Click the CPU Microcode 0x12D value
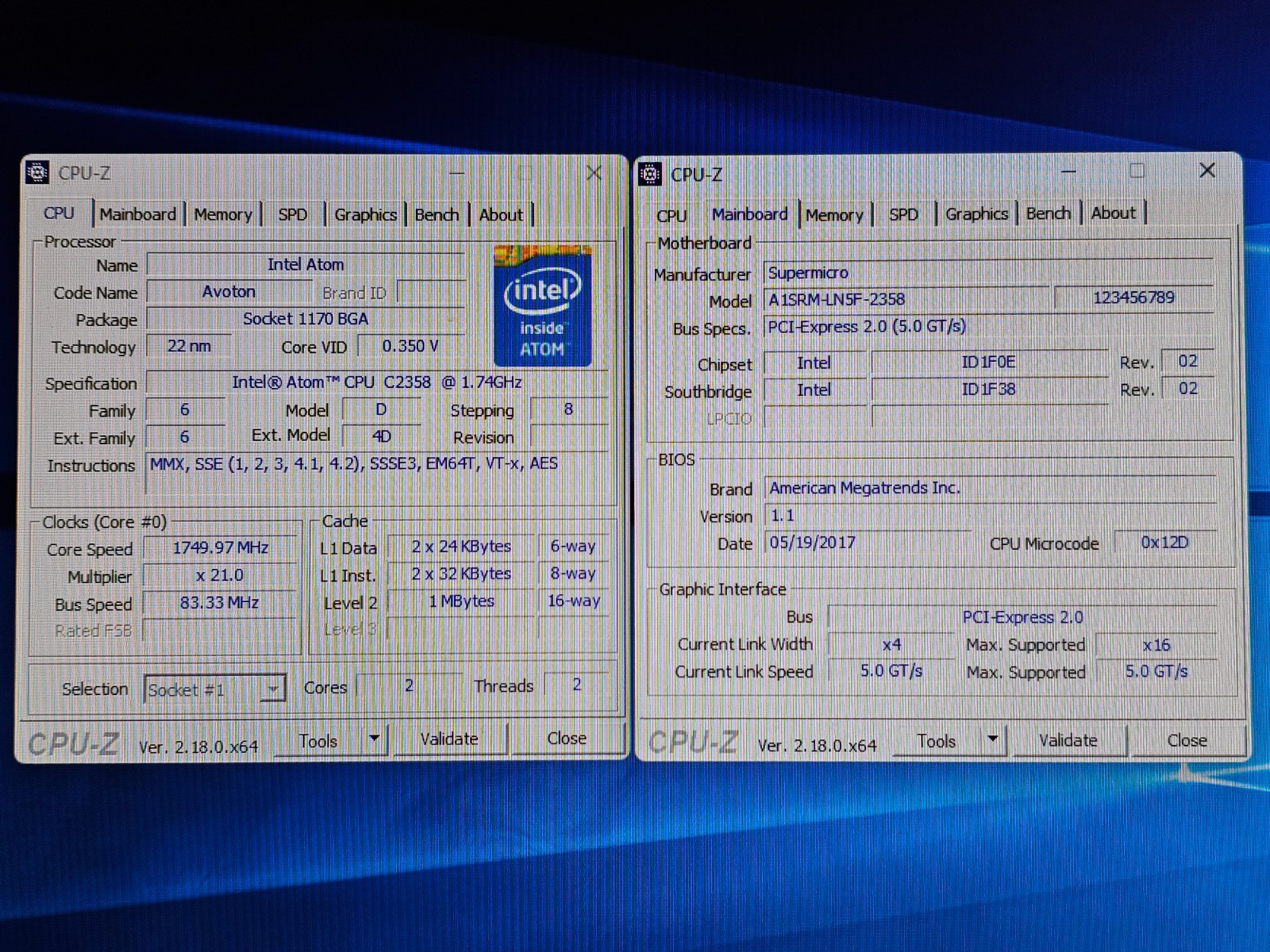This screenshot has height=952, width=1270. tap(1165, 542)
